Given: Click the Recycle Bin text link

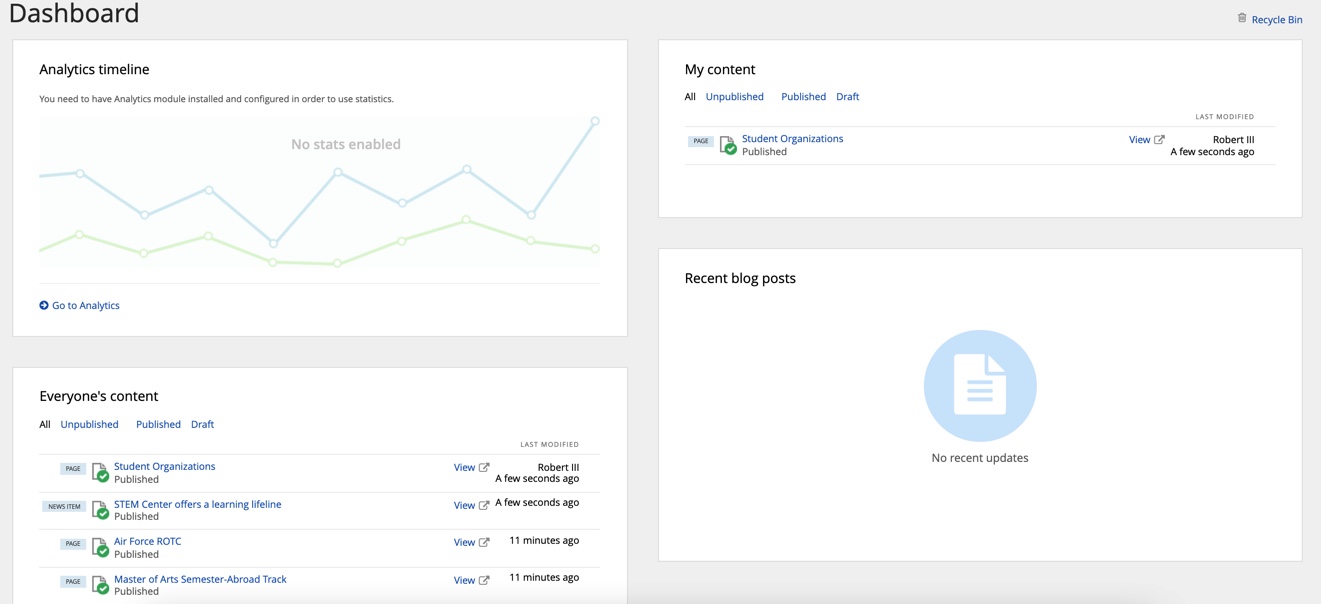Looking at the screenshot, I should coord(1277,19).
